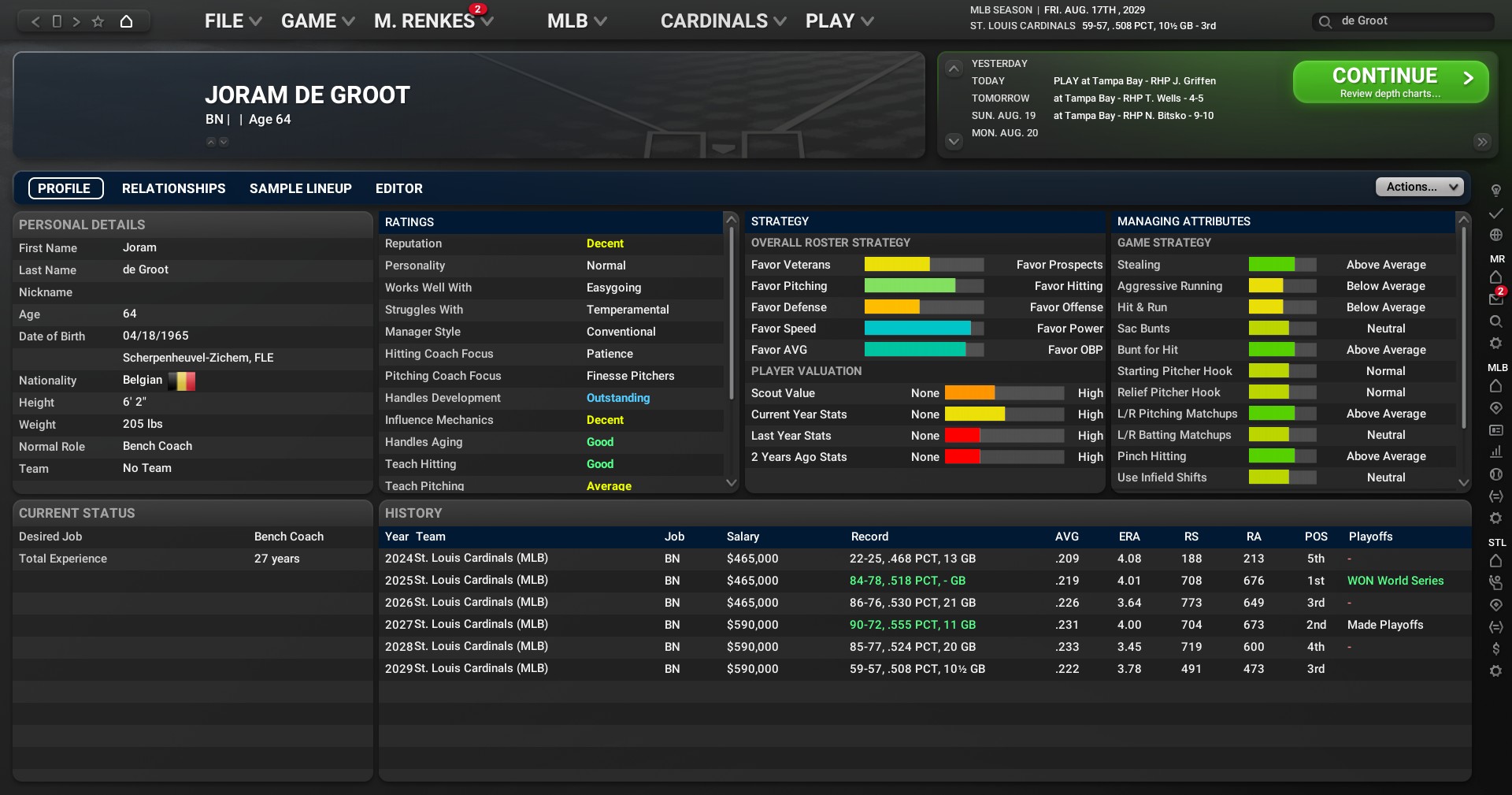1512x795 pixels.
Task: Click the checkmark icon in the right sidebar
Action: (1496, 214)
